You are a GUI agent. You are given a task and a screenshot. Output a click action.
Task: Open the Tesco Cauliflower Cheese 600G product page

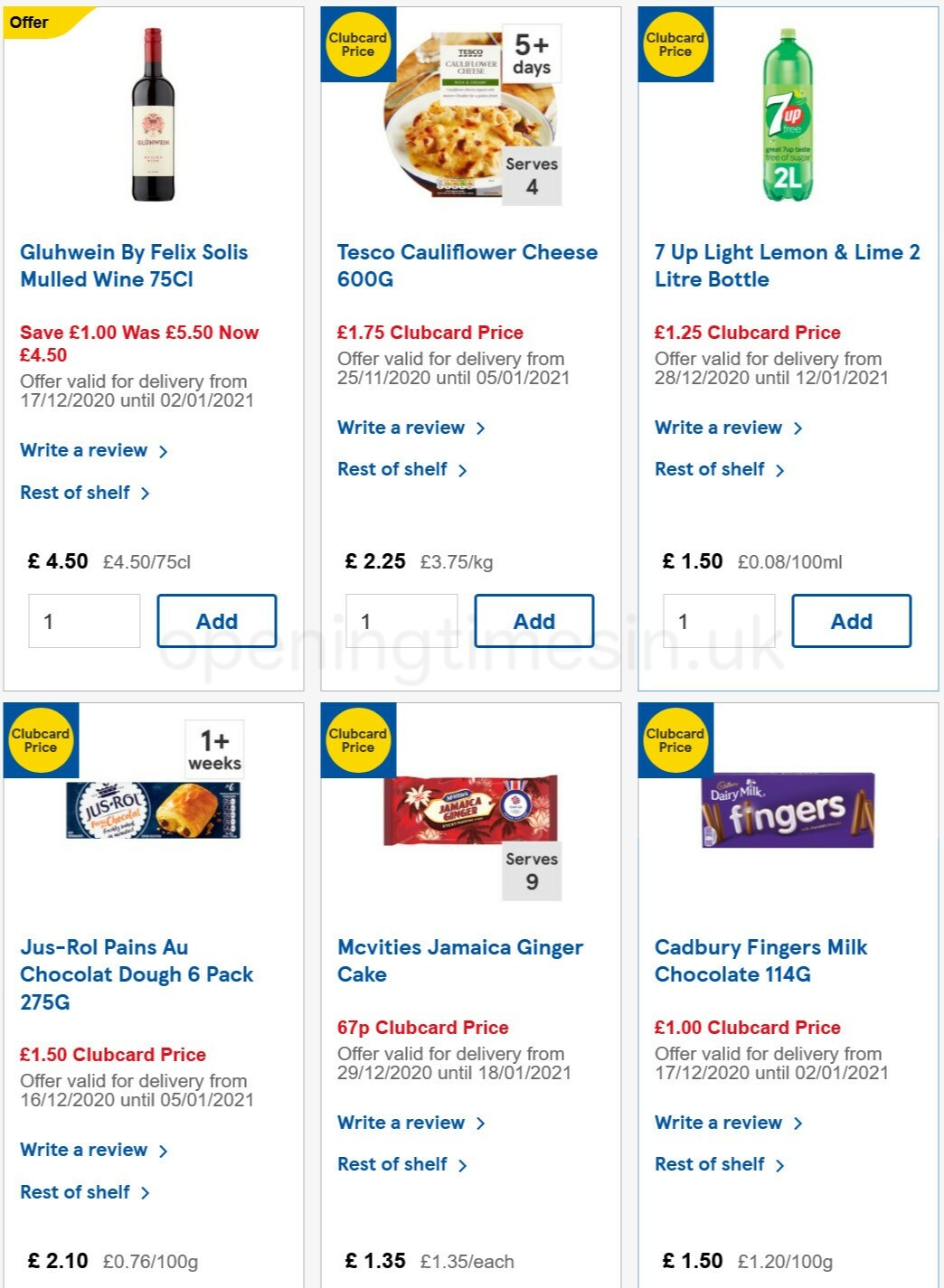467,265
